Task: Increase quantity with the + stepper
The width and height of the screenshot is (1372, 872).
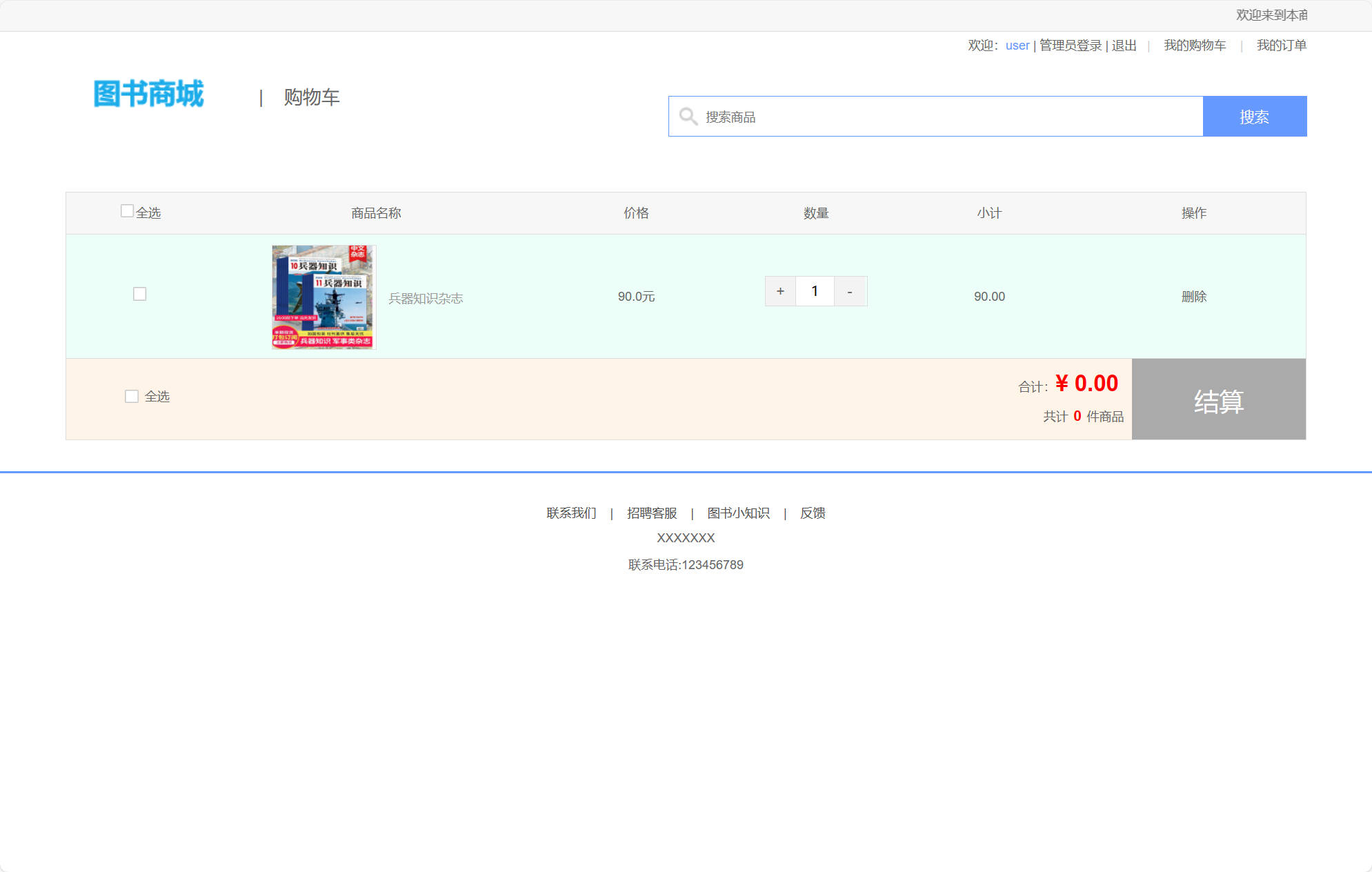Action: 779,290
